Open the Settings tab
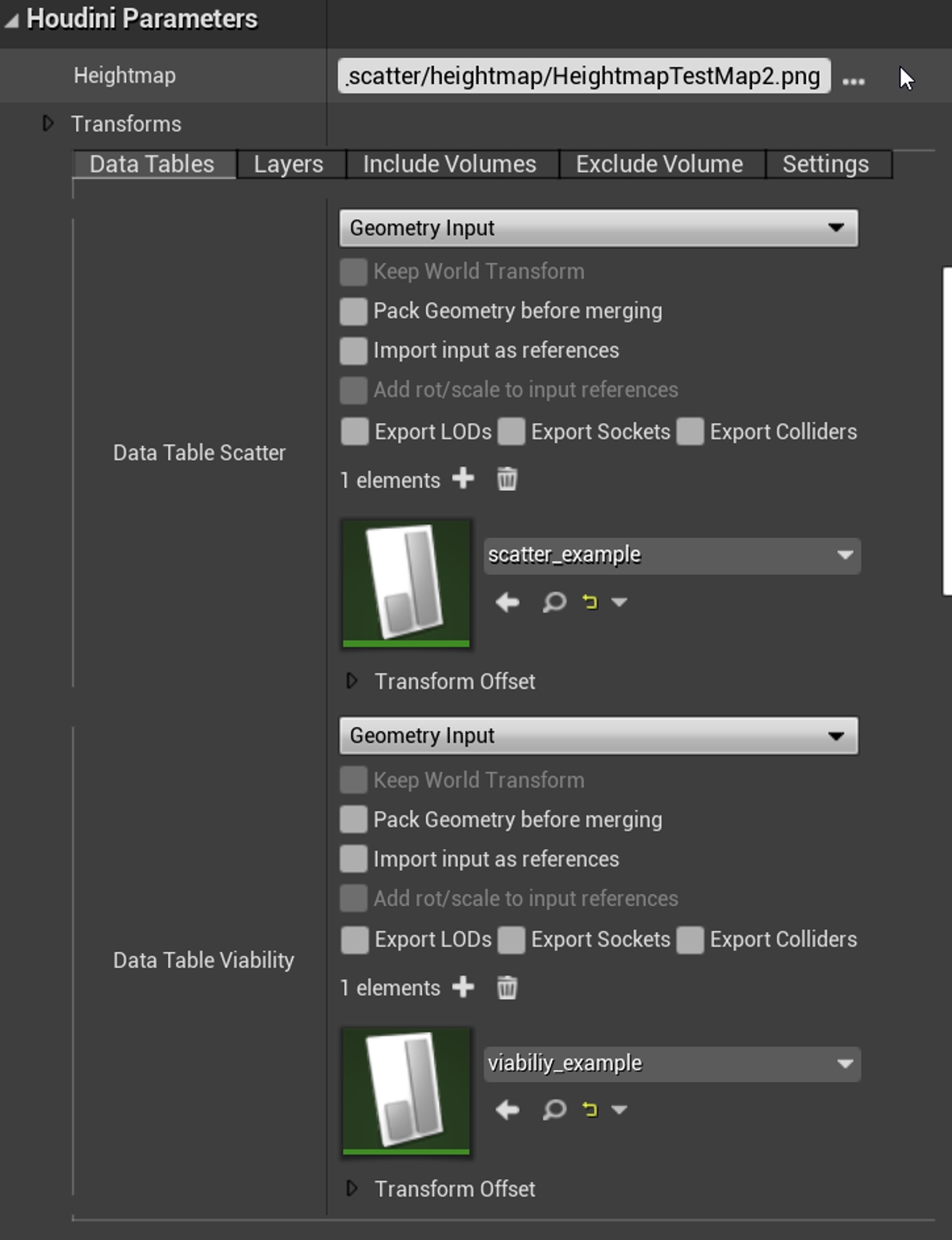This screenshot has height=1240, width=952. point(828,164)
